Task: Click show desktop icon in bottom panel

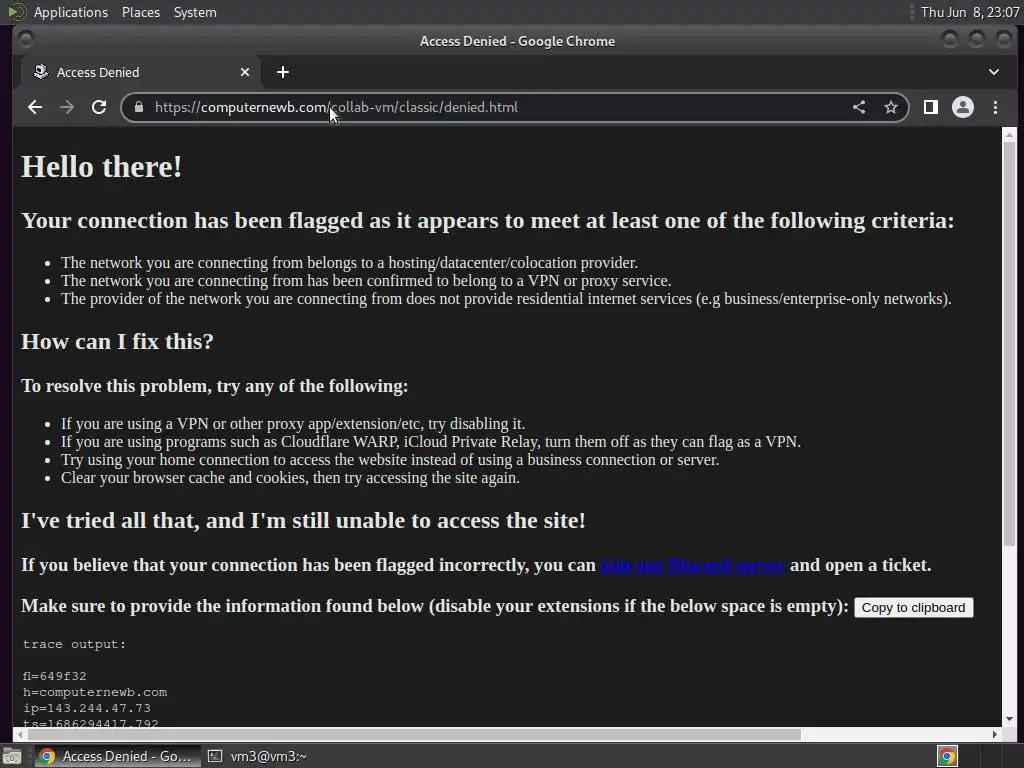Action: coord(12,756)
